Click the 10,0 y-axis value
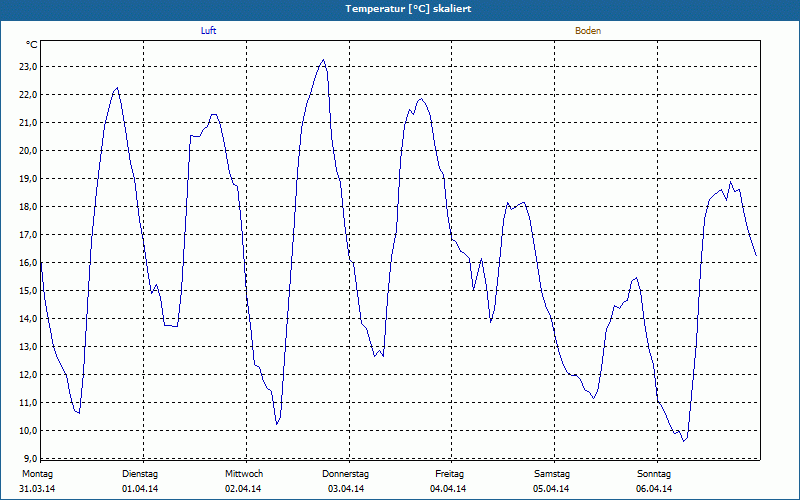Screen dimensions: 800x500 pyautogui.click(x=29, y=431)
